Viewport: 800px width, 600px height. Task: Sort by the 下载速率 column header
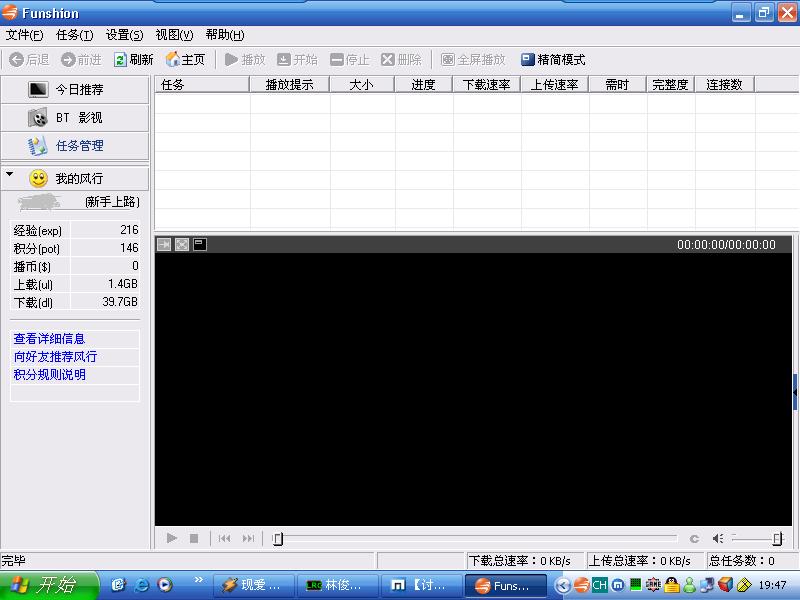(x=486, y=85)
